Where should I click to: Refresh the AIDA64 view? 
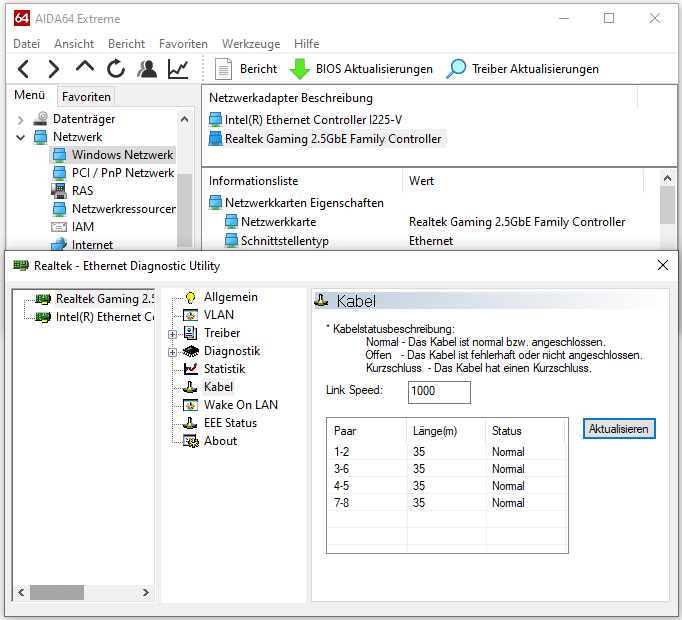[116, 69]
